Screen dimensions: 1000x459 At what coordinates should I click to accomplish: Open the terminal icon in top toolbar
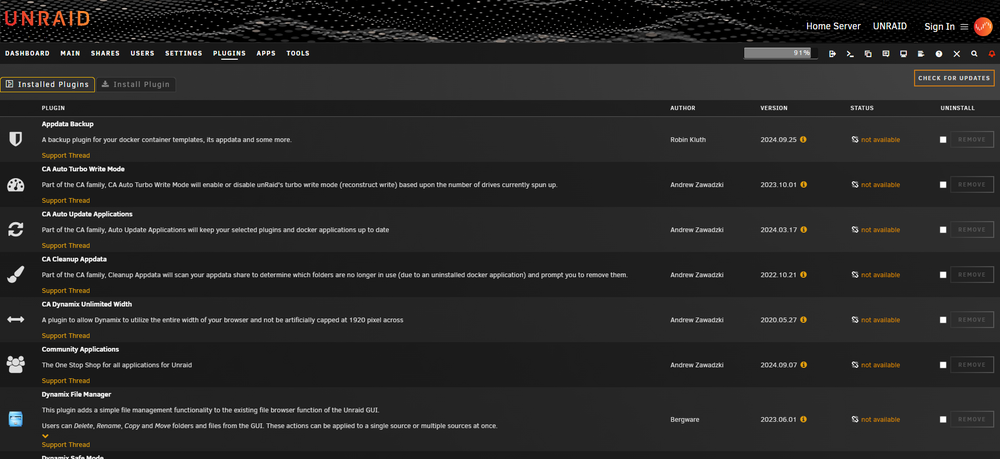tap(850, 54)
